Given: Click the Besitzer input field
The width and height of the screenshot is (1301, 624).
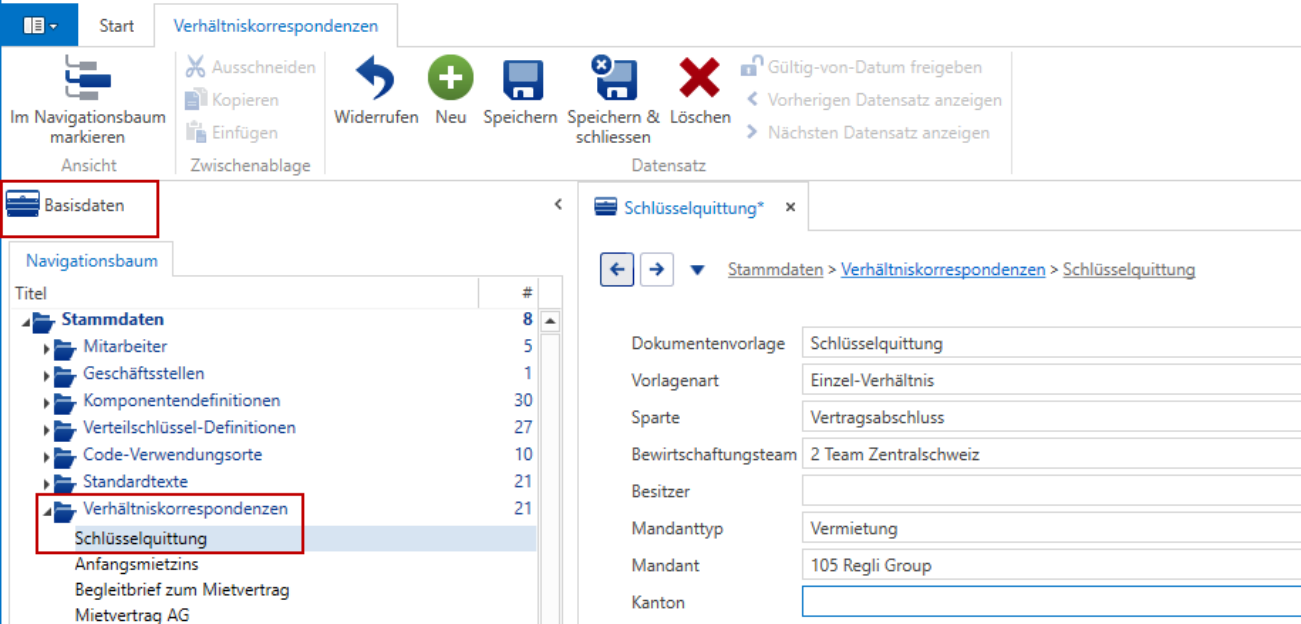Looking at the screenshot, I should [x=1051, y=491].
